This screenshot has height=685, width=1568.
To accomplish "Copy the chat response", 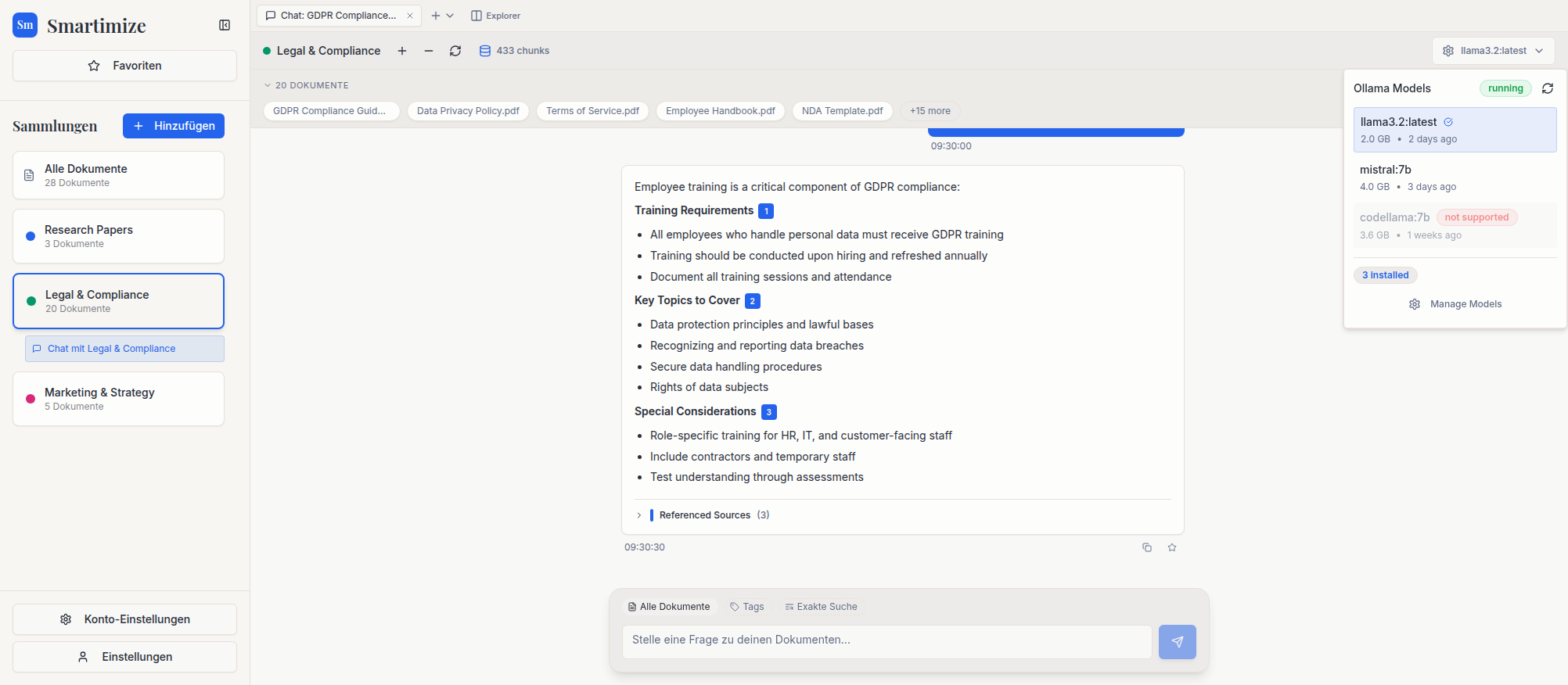I will coord(1147,547).
